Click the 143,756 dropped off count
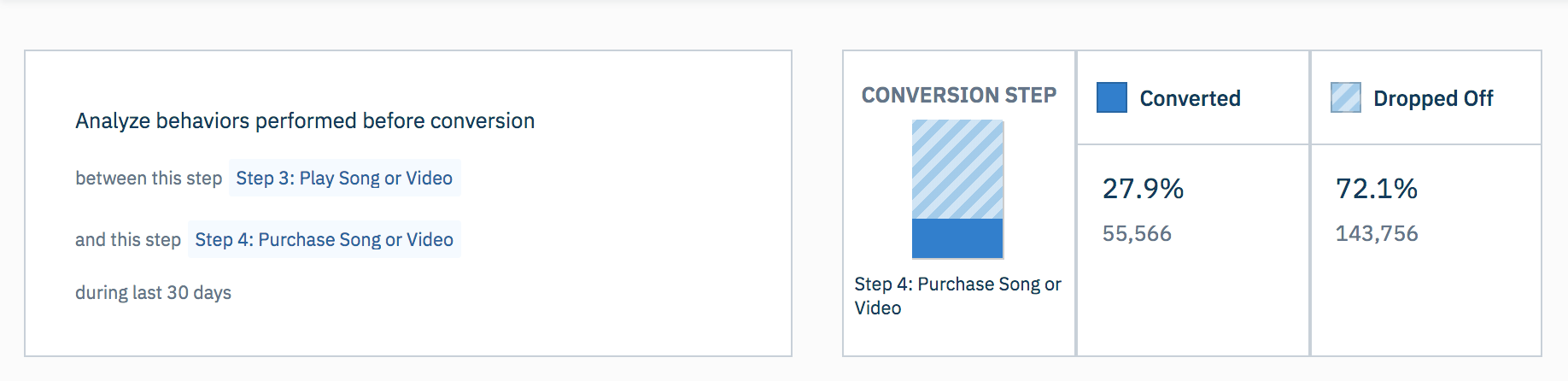 coord(1376,233)
